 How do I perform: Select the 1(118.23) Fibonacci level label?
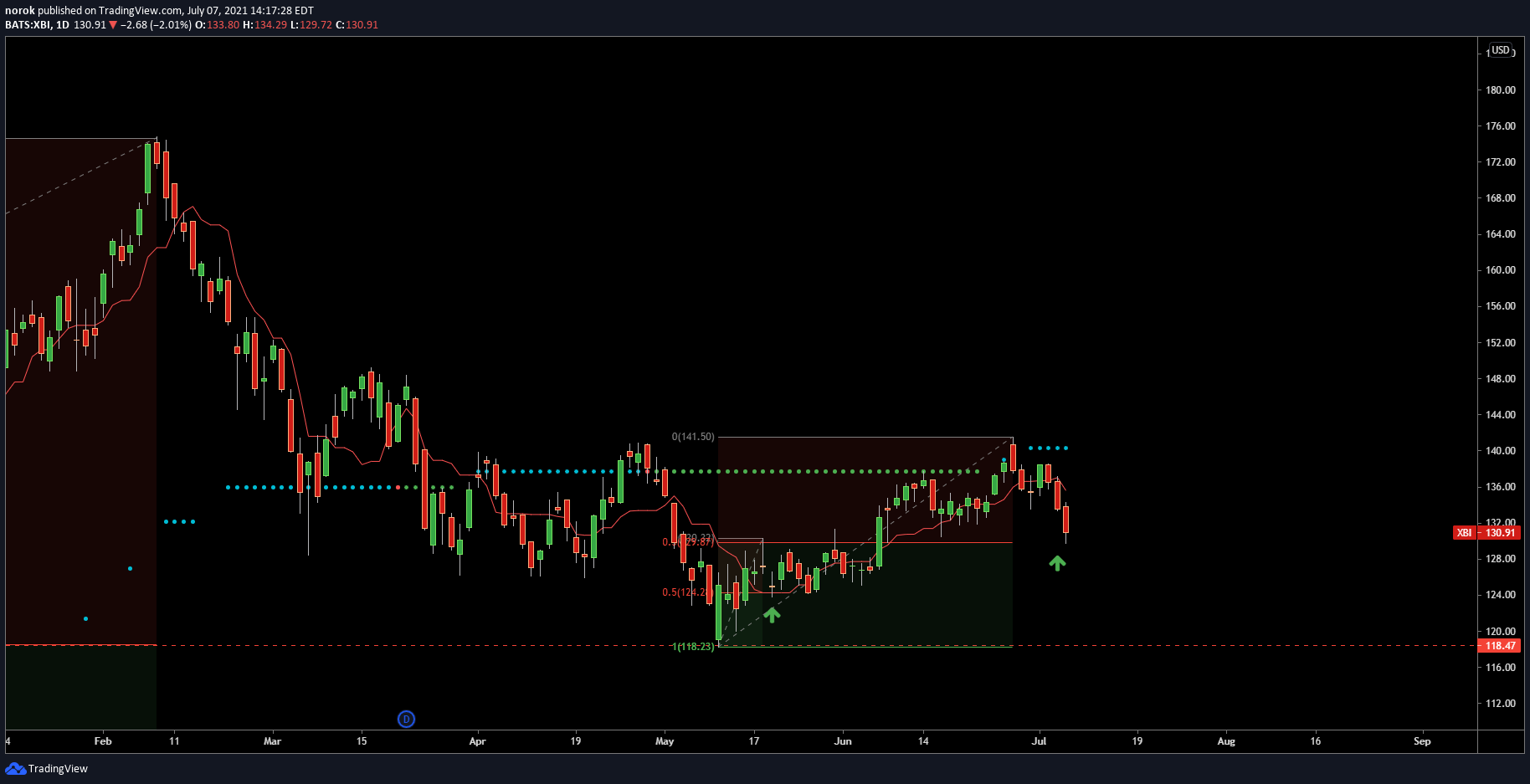[694, 647]
